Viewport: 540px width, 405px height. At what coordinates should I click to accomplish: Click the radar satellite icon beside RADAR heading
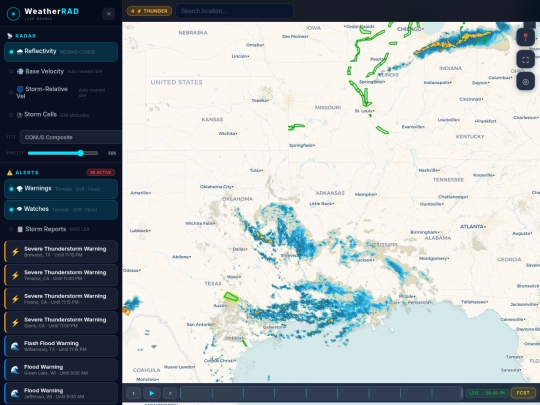10,36
